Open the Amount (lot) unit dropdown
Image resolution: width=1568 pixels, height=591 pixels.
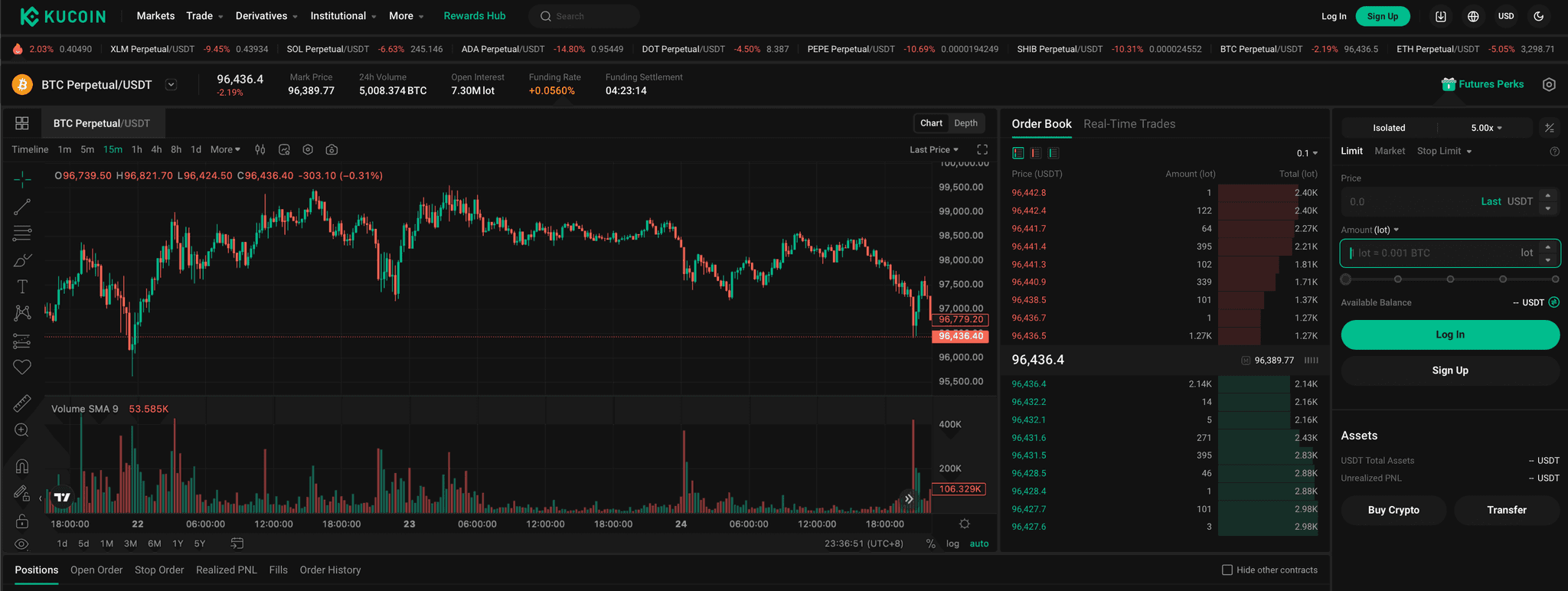(x=1370, y=230)
